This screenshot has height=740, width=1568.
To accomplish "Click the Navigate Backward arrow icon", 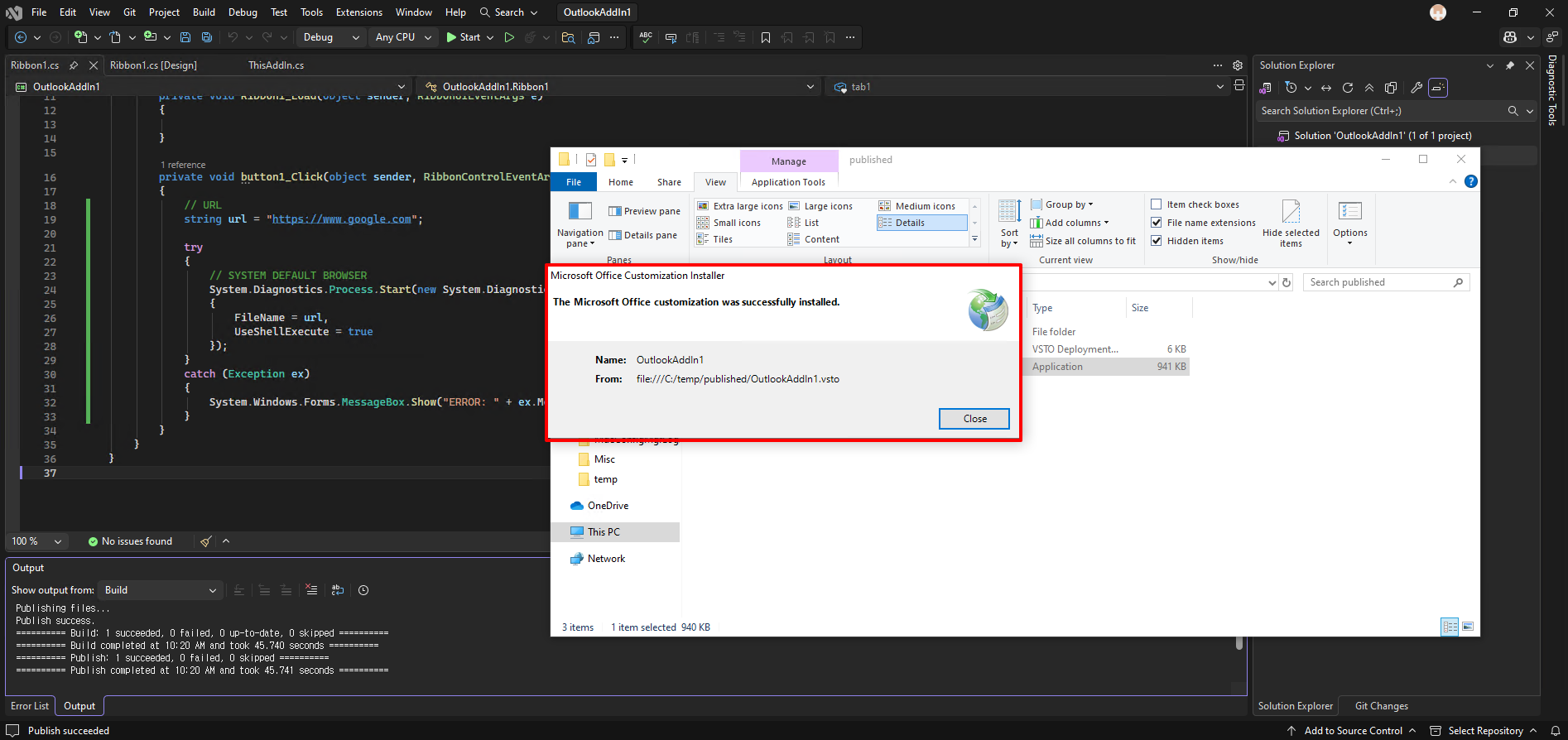I will pyautogui.click(x=21, y=37).
